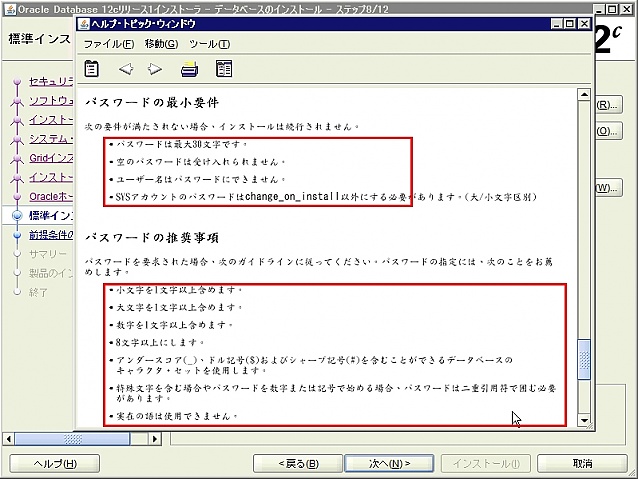Maximize the help topic window
Viewport: 638px width, 479px height.
[570, 24]
